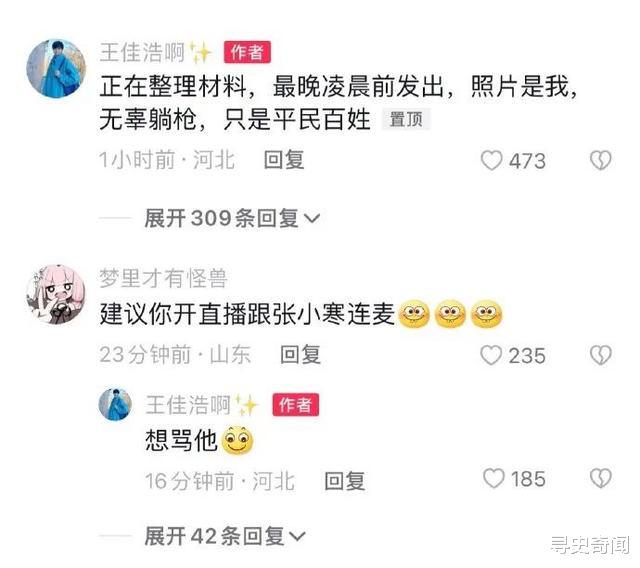Viewport: 640px width, 568px height.
Task: Open 王佳浩啊 avatar on pinned comment
Action: 56,68
